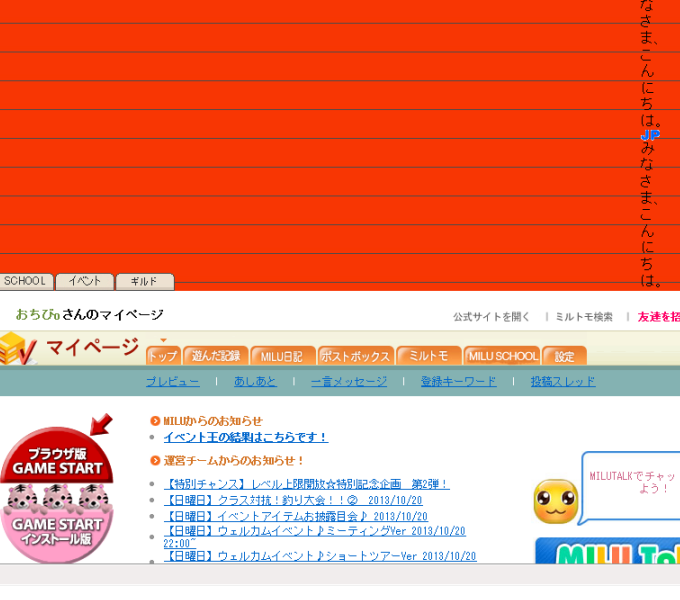Open the ポストボックス tab

(355, 356)
